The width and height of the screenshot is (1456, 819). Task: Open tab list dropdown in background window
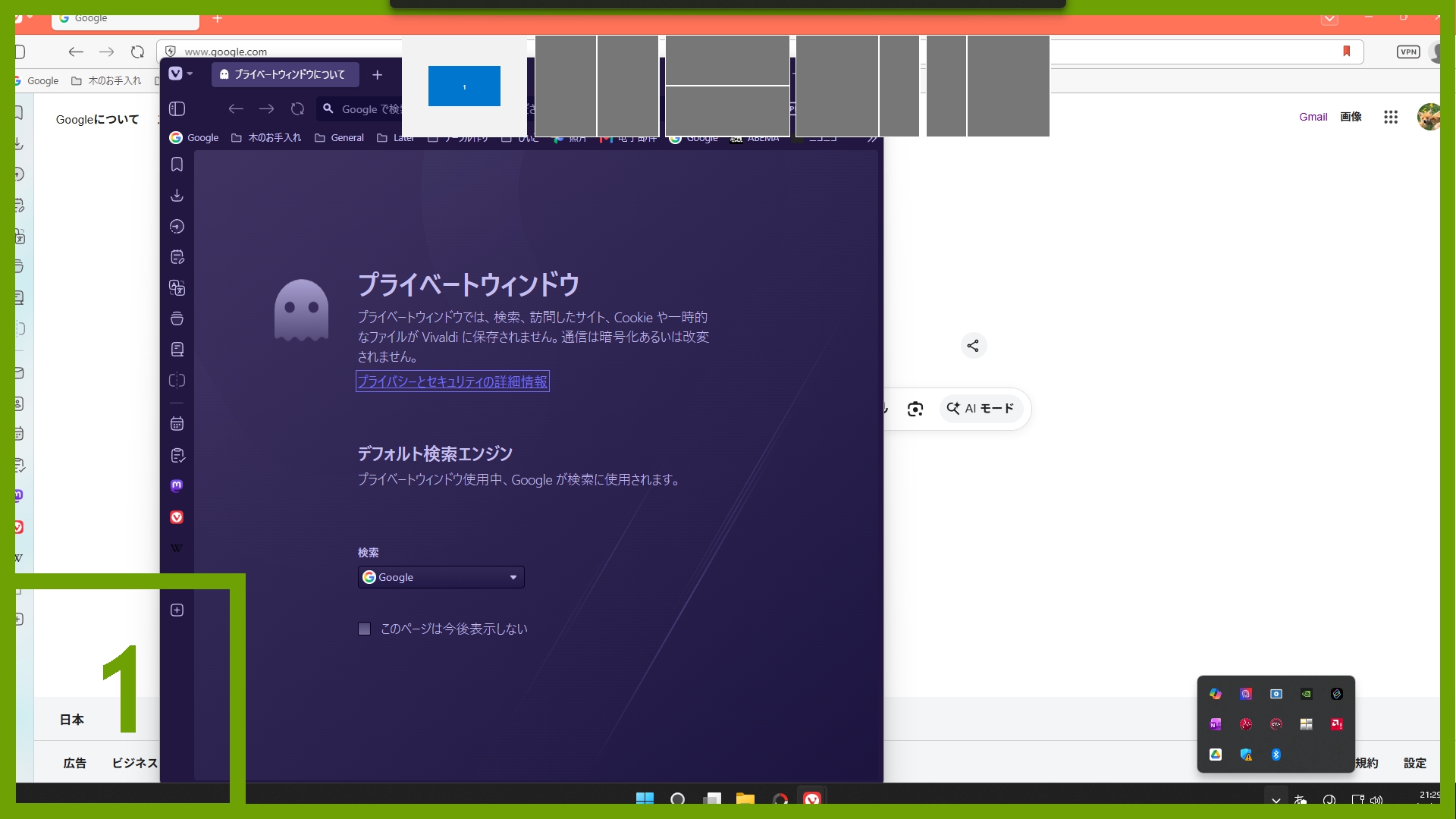[x=1329, y=18]
